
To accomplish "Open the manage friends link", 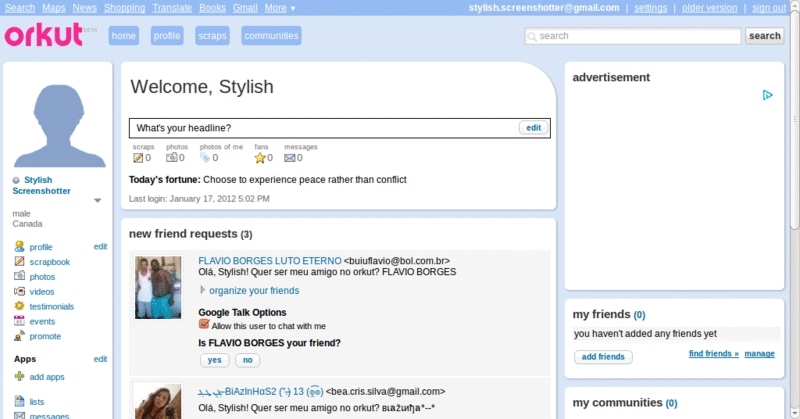I will pyautogui.click(x=759, y=354).
